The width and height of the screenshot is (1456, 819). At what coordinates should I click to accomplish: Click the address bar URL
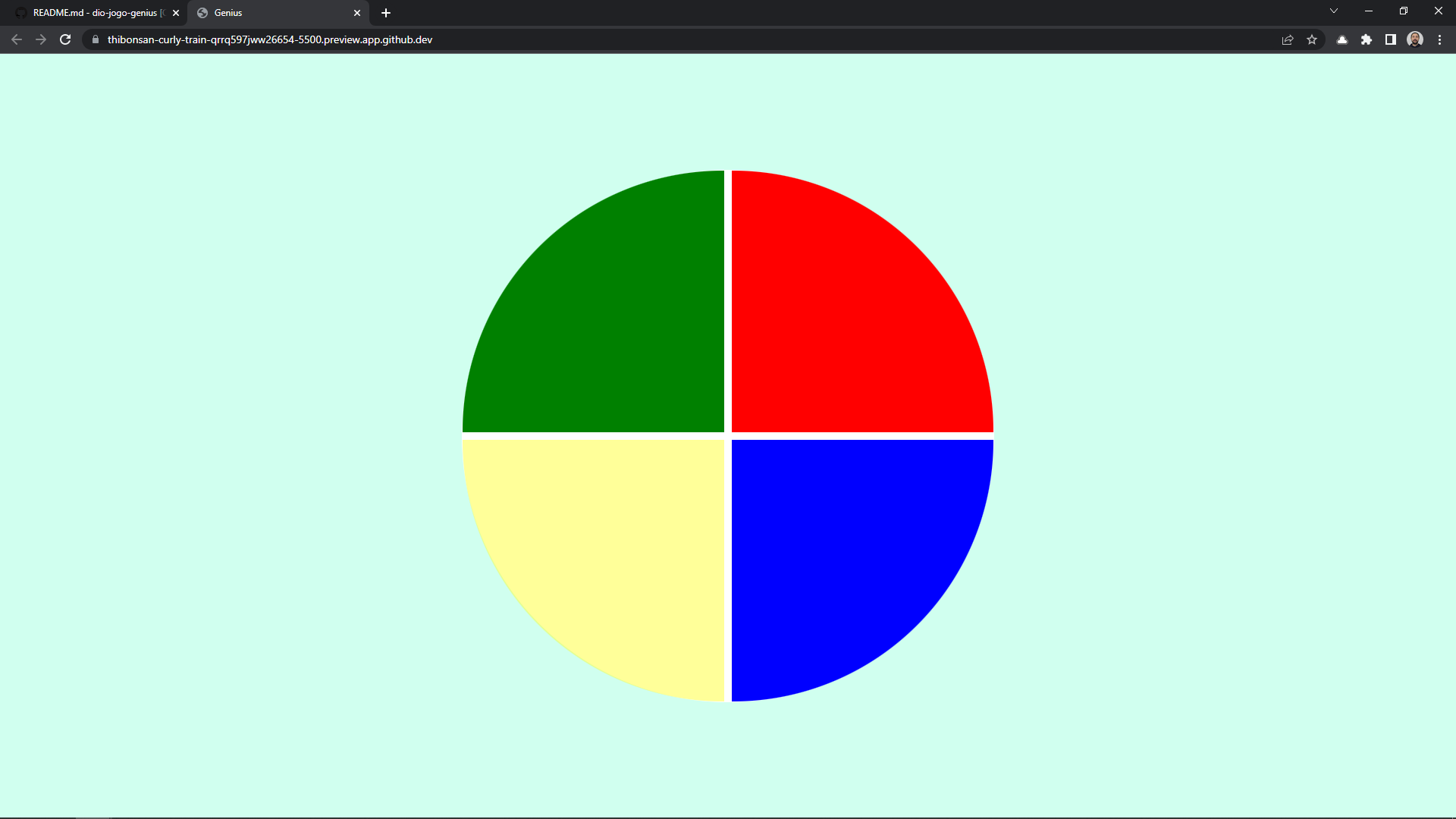click(x=270, y=39)
